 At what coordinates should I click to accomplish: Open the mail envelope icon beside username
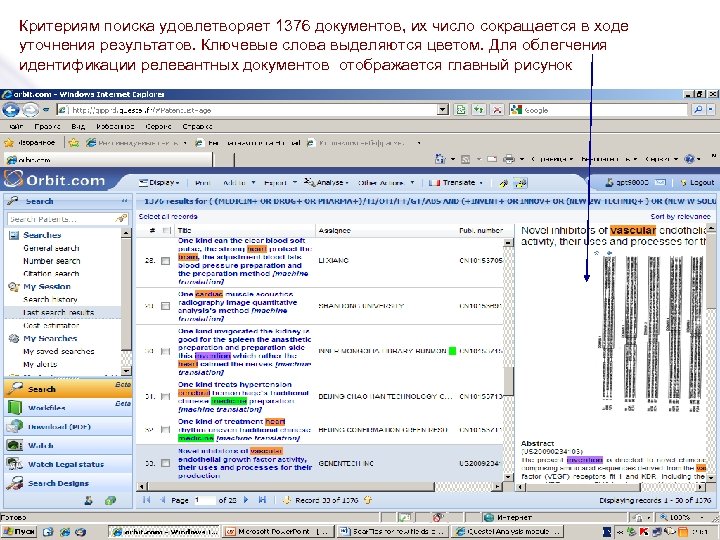[660, 182]
